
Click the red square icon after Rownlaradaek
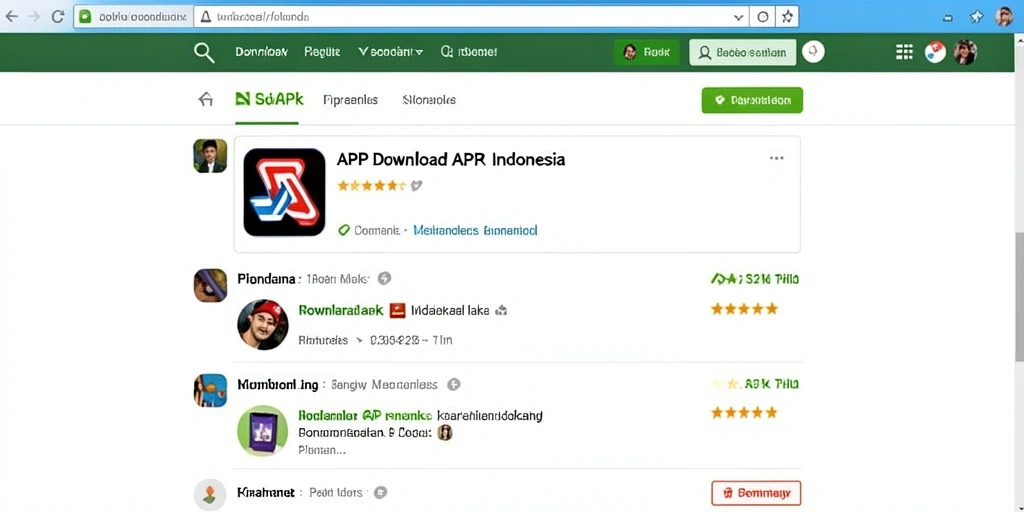point(398,311)
